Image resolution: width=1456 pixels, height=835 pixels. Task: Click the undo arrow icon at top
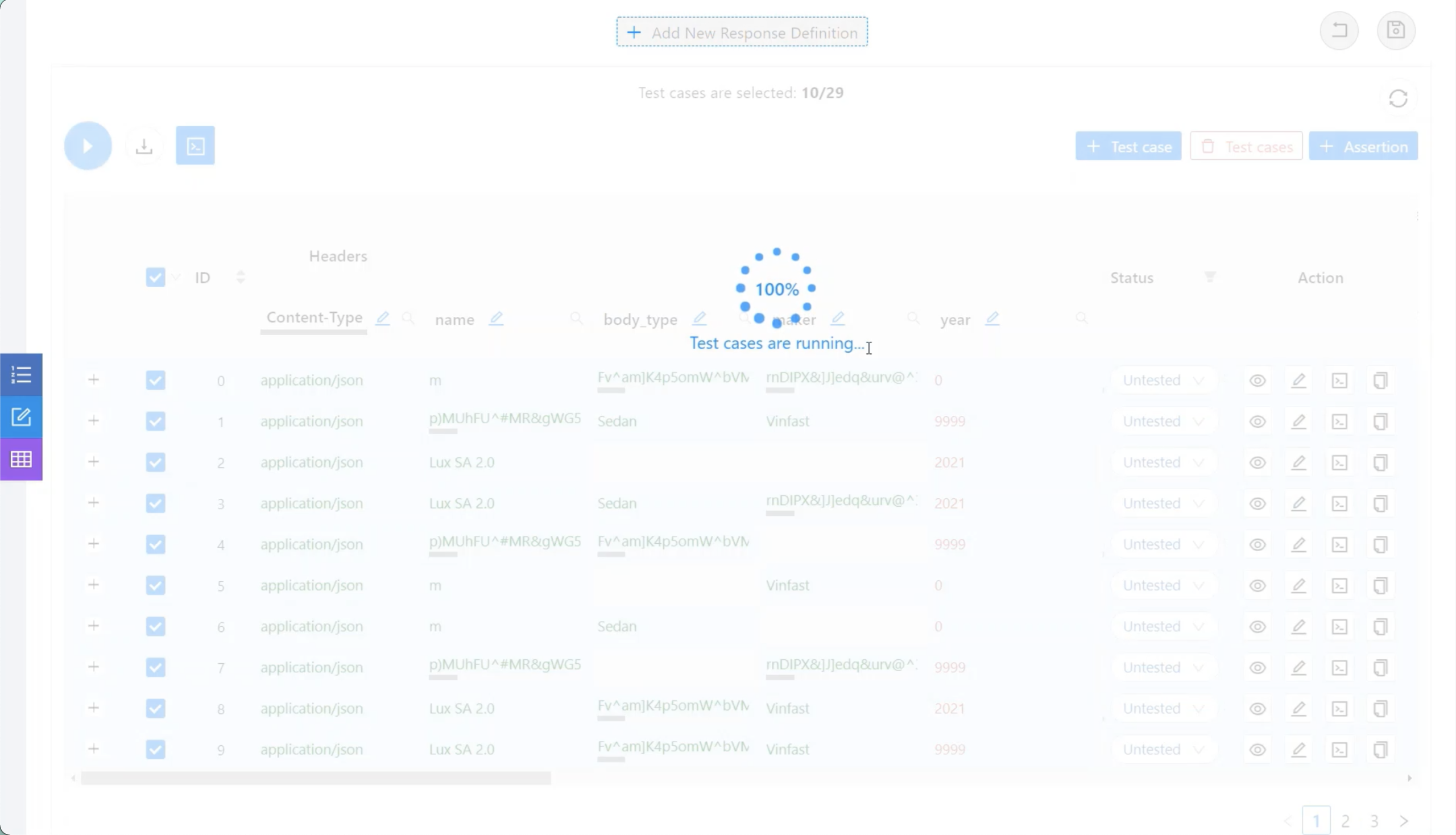click(x=1339, y=30)
